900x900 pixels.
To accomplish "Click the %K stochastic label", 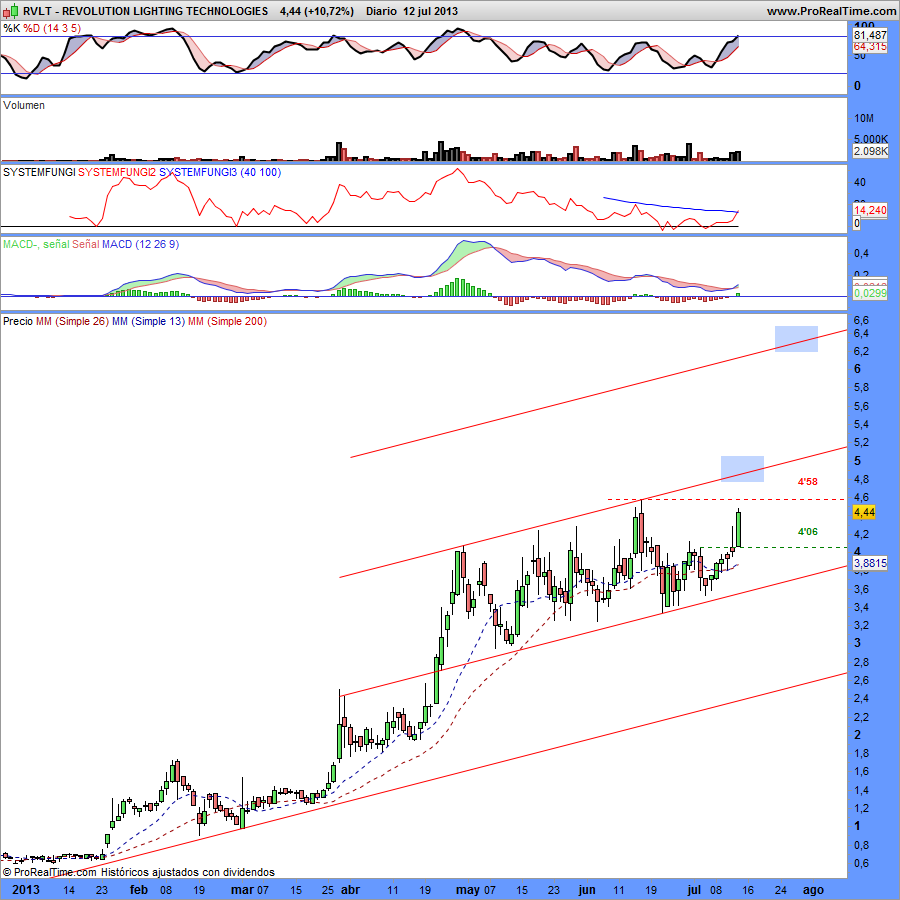I will [x=11, y=28].
